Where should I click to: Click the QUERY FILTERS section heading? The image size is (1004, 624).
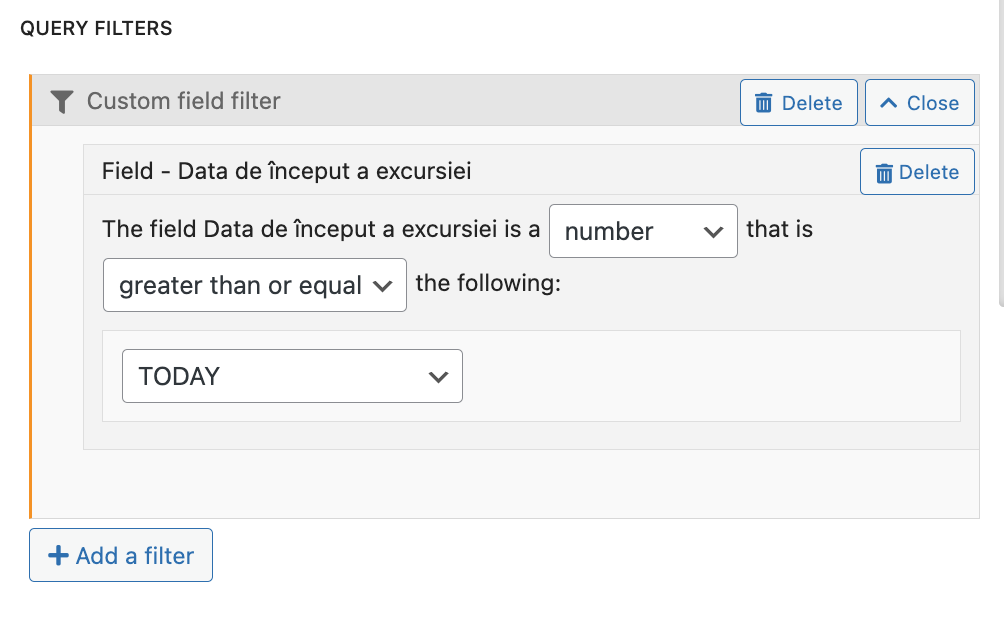(x=96, y=28)
